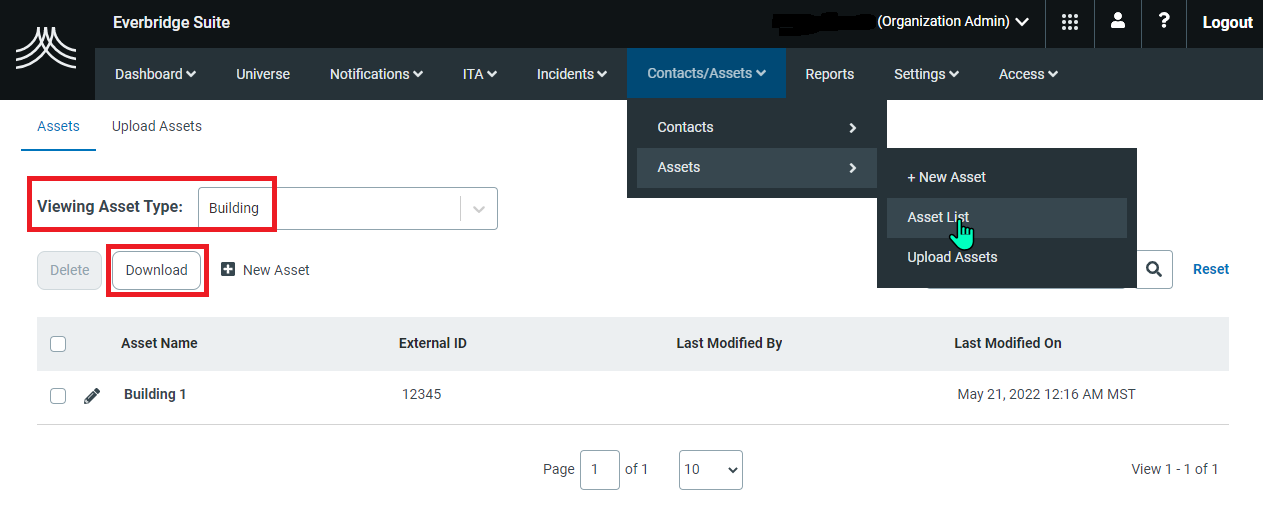This screenshot has height=511, width=1263.
Task: Choose + New Asset from submenu
Action: [1007, 177]
